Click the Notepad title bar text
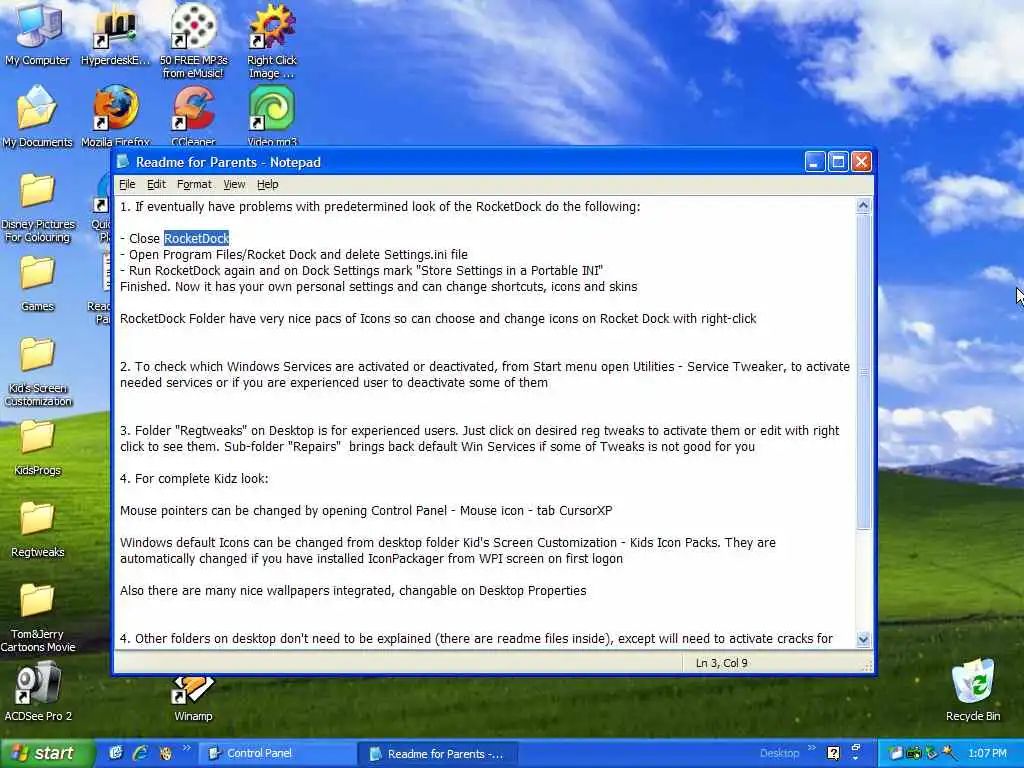This screenshot has width=1024, height=768. pos(228,162)
